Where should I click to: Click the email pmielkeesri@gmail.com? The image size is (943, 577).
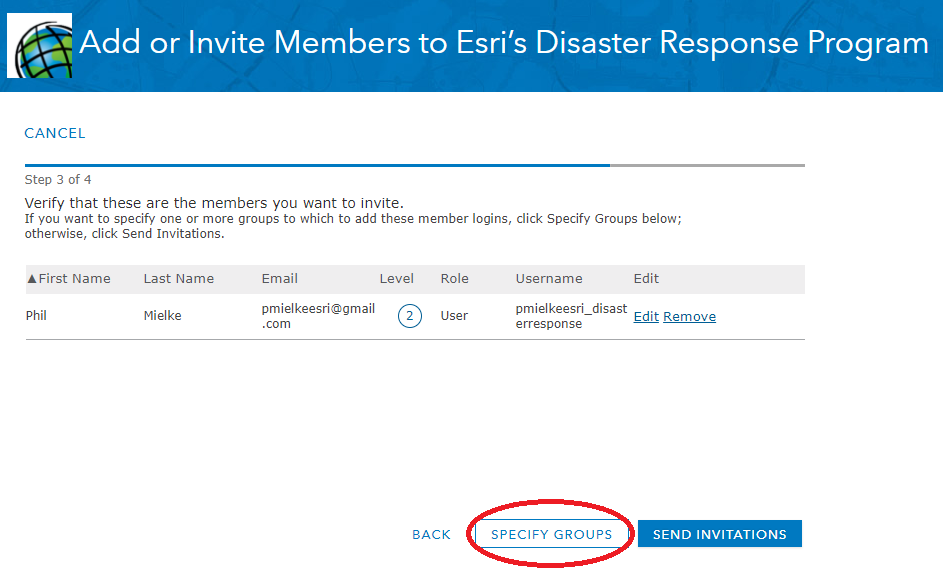click(x=318, y=316)
